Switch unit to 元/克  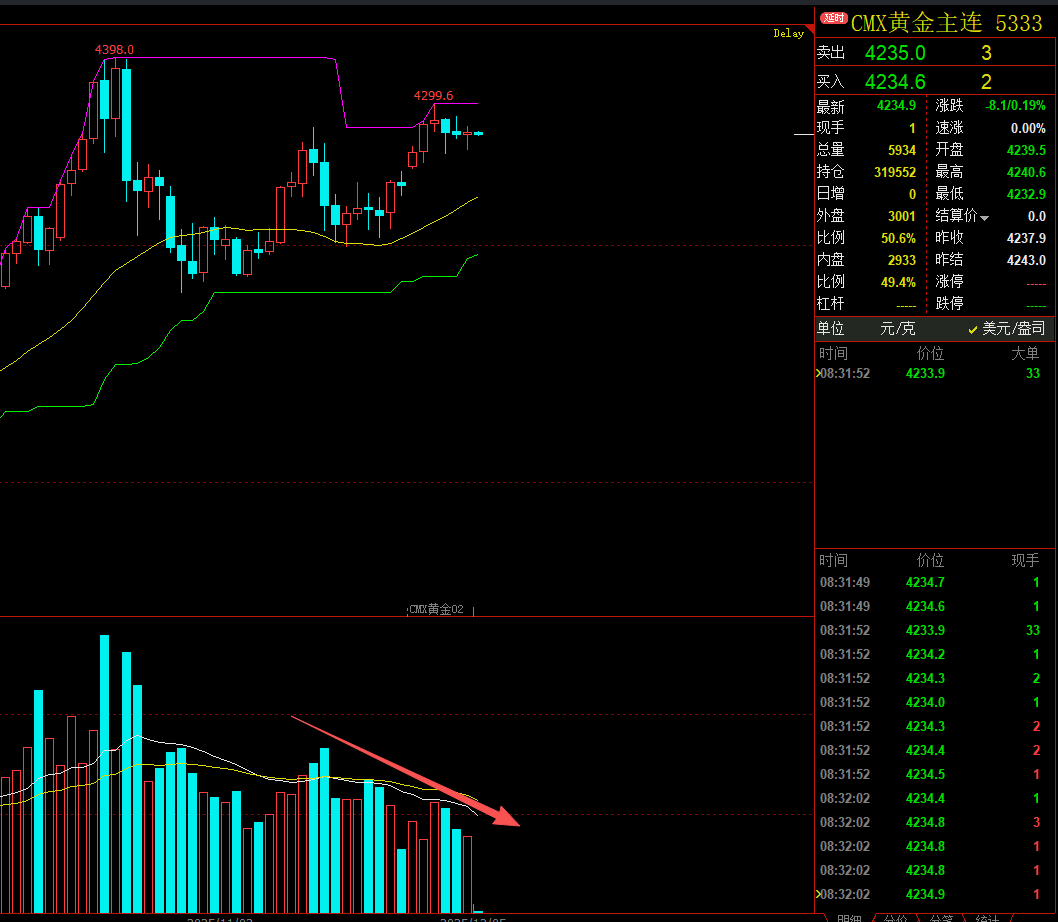[x=897, y=328]
